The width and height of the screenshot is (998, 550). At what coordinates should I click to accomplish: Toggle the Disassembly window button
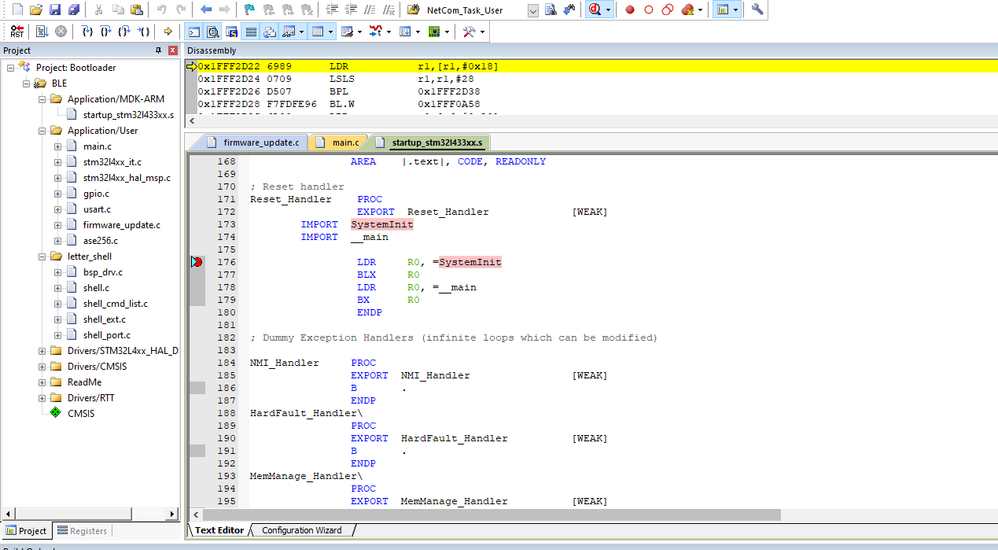click(213, 32)
